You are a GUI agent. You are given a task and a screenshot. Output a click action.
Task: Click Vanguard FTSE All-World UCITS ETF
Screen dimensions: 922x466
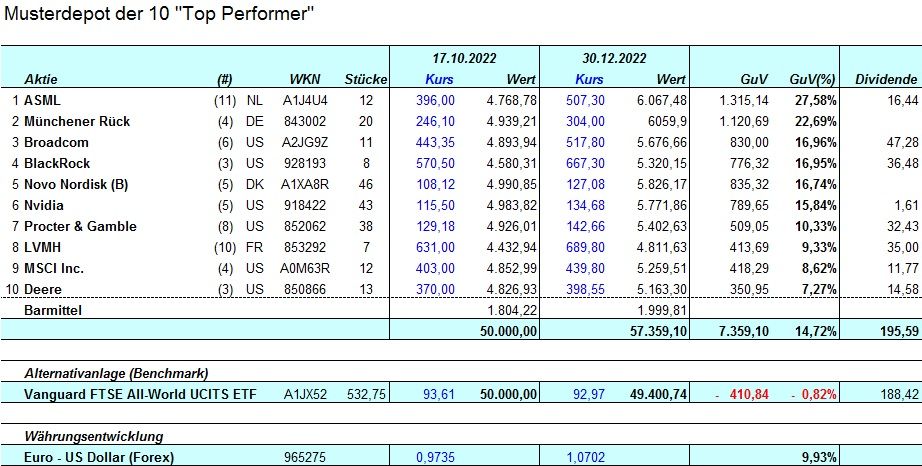pos(141,394)
